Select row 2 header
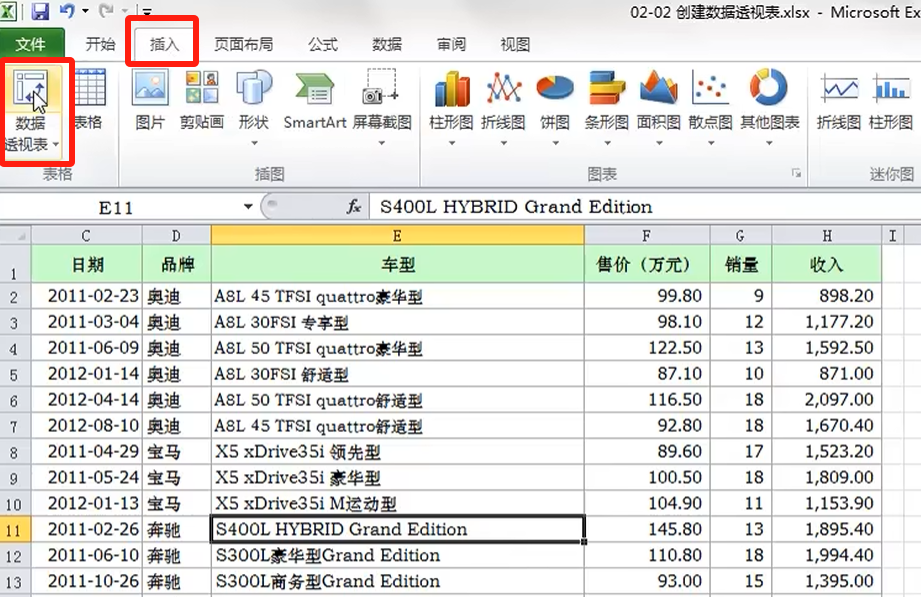Screen dimensions: 921x597 click(x=15, y=296)
